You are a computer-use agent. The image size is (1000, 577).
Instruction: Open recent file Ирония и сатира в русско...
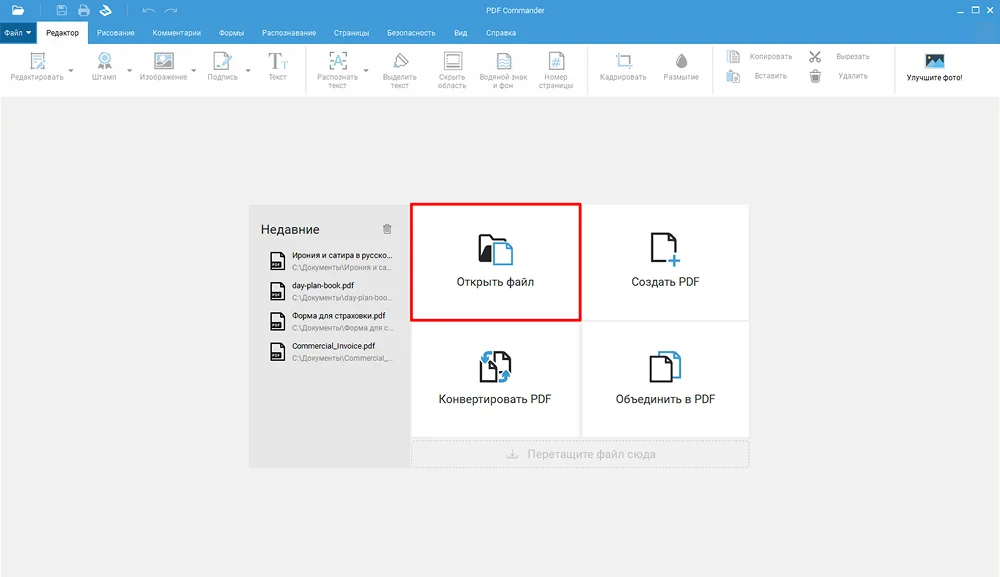(331, 261)
